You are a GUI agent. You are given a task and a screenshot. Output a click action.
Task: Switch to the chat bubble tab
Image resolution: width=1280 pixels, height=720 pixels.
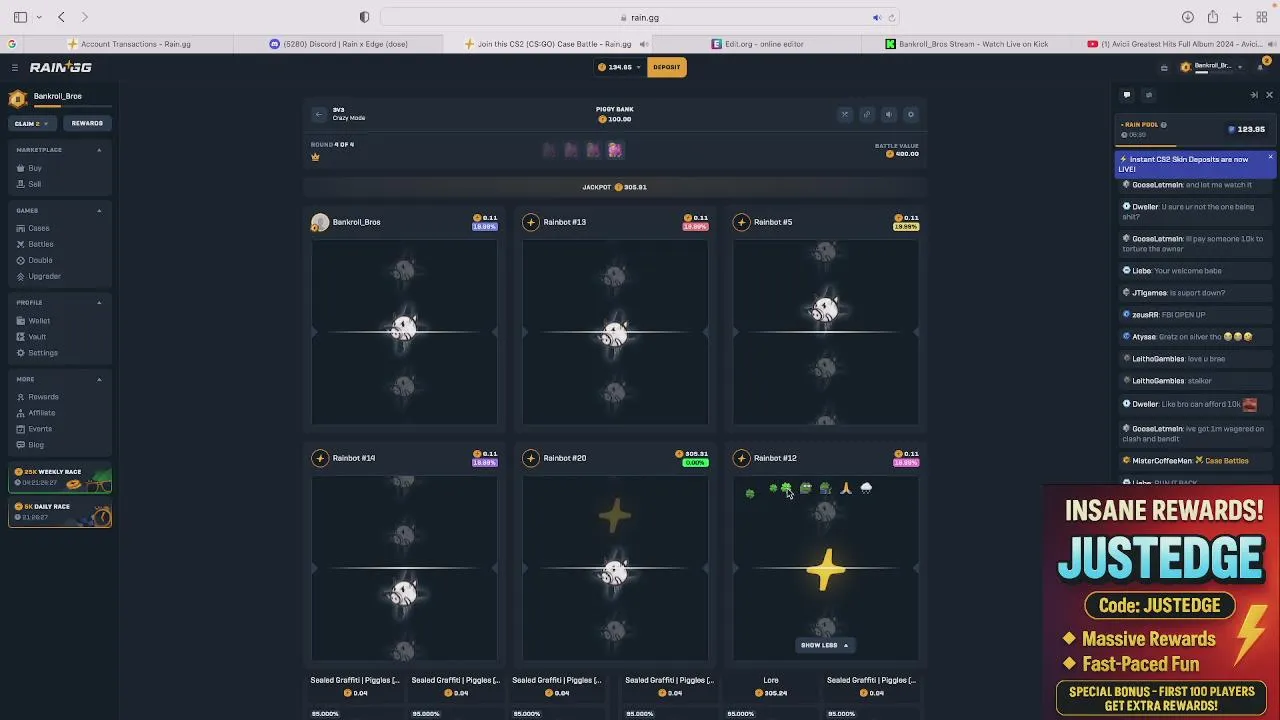pyautogui.click(x=1127, y=95)
